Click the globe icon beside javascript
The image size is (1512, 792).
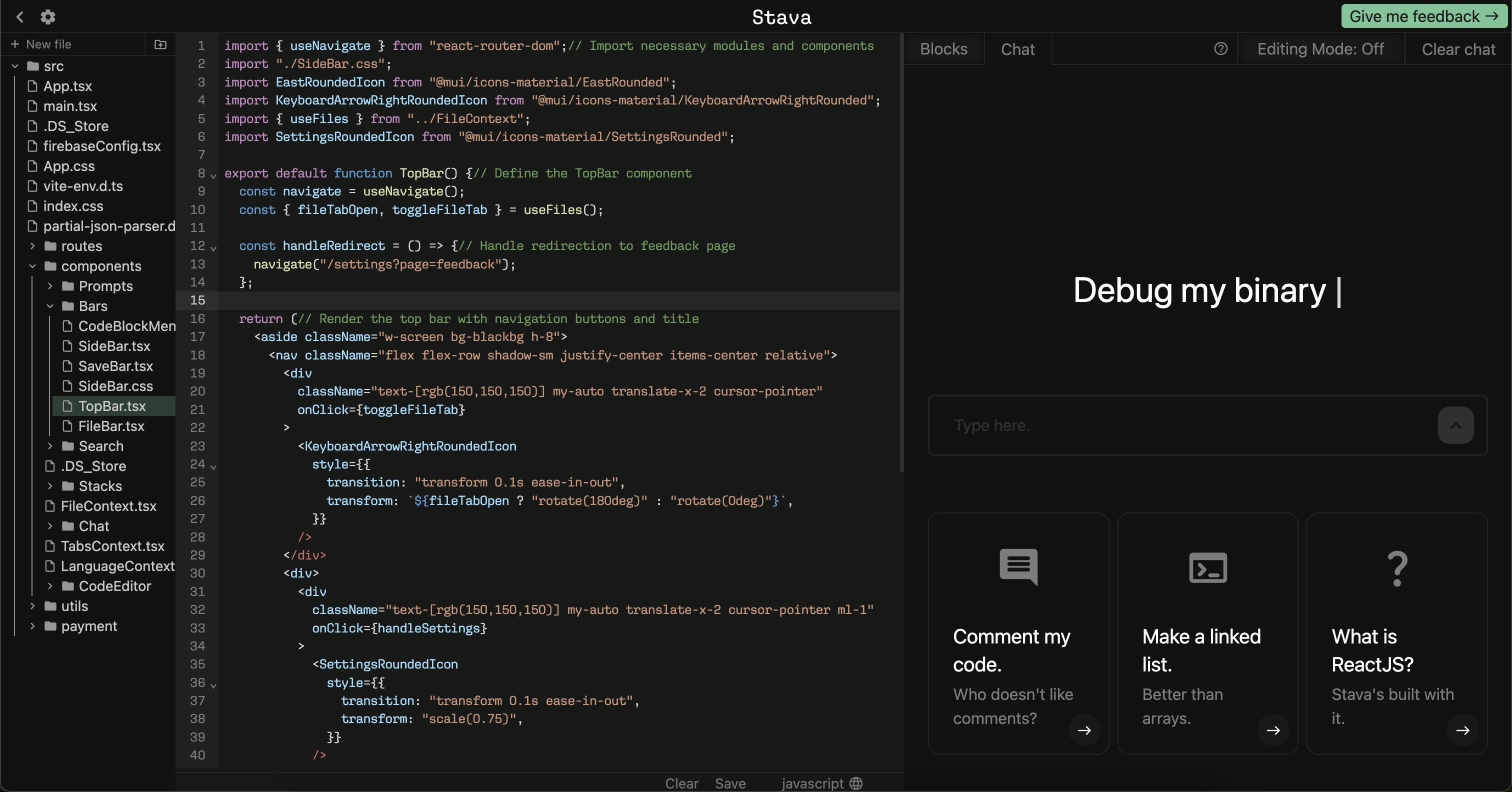click(x=856, y=783)
